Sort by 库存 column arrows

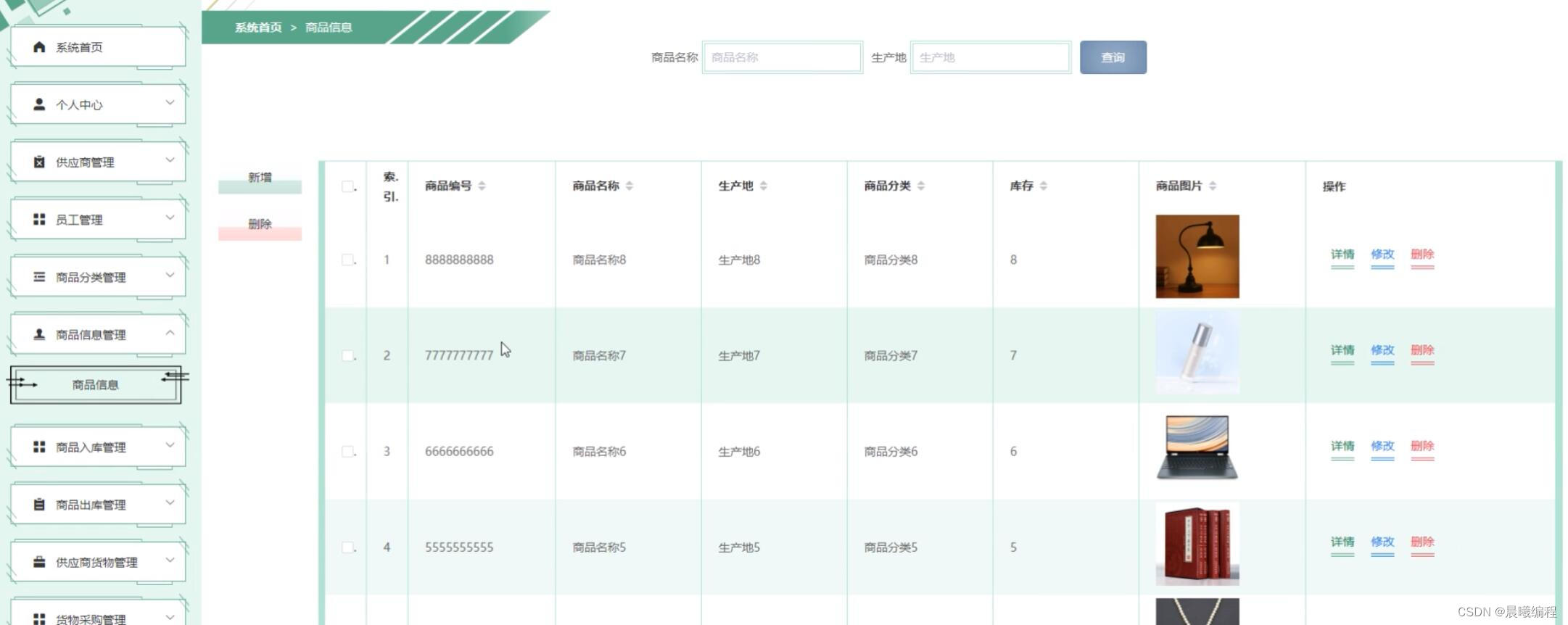point(1043,186)
